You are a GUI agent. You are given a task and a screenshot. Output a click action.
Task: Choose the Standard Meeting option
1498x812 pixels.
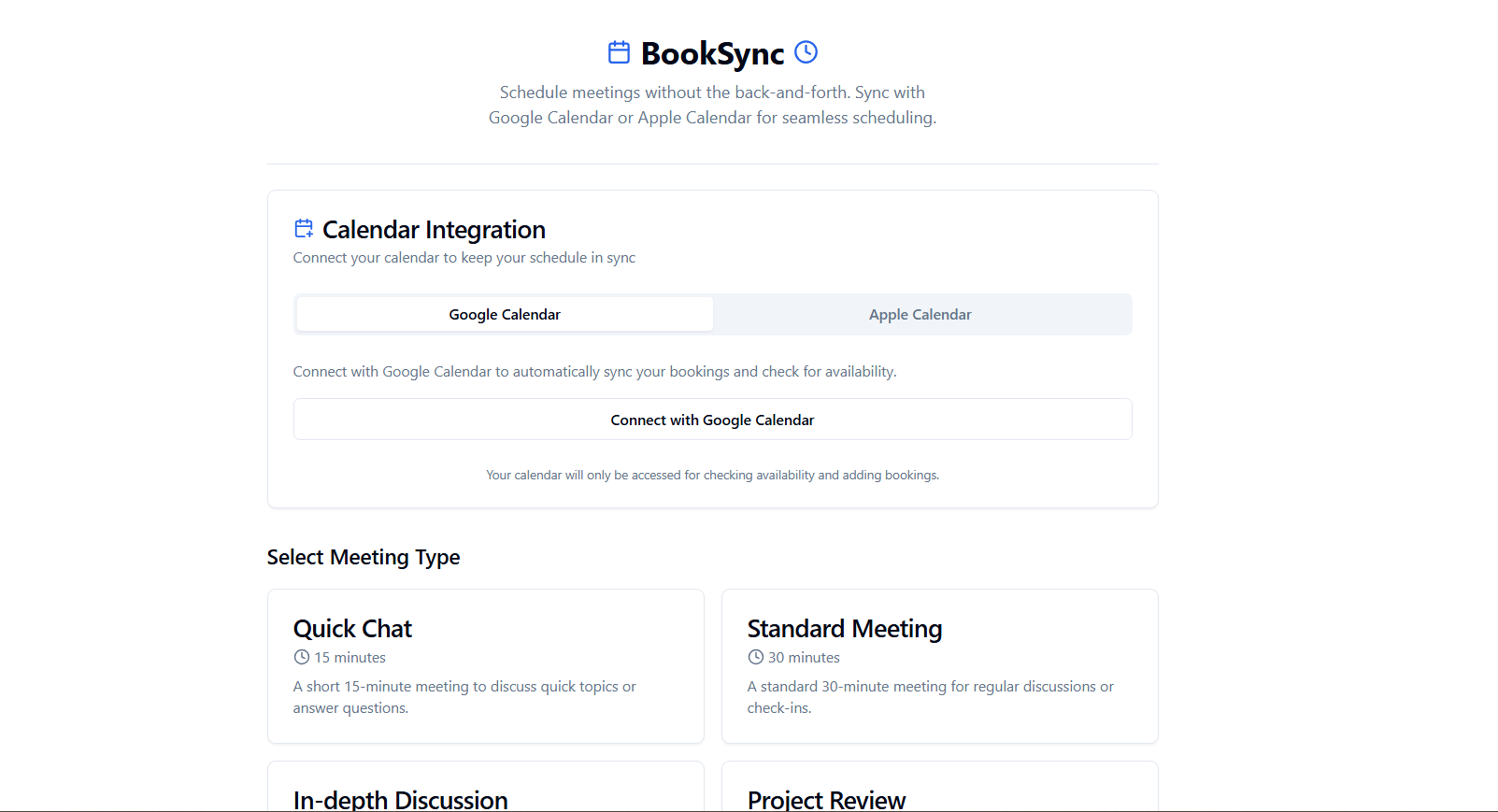tap(939, 665)
